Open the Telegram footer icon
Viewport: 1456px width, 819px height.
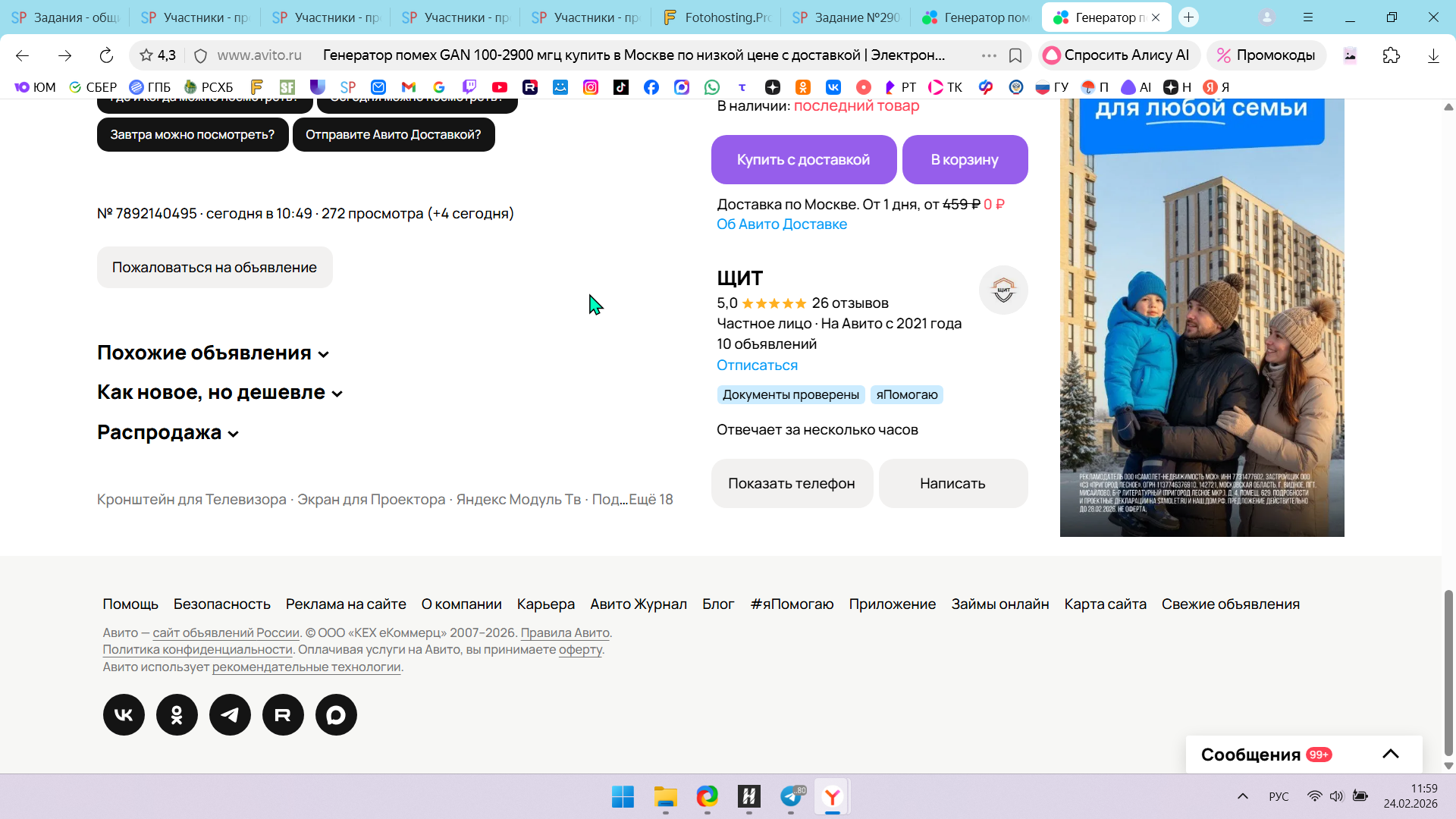point(230,714)
